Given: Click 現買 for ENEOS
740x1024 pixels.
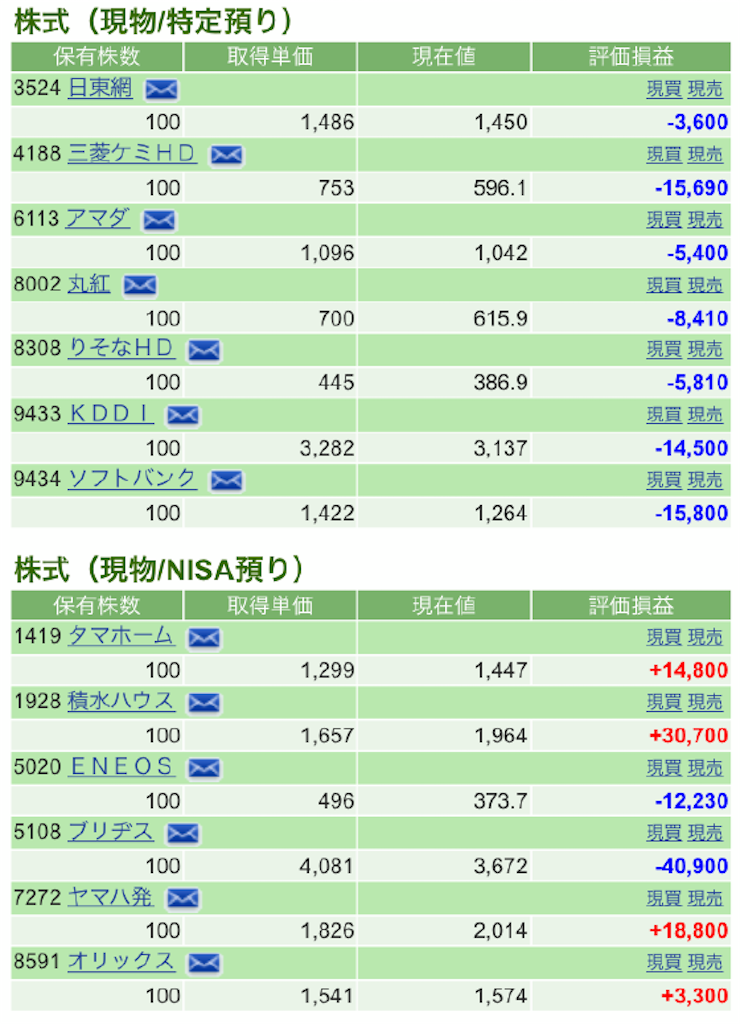Looking at the screenshot, I should click(x=664, y=768).
